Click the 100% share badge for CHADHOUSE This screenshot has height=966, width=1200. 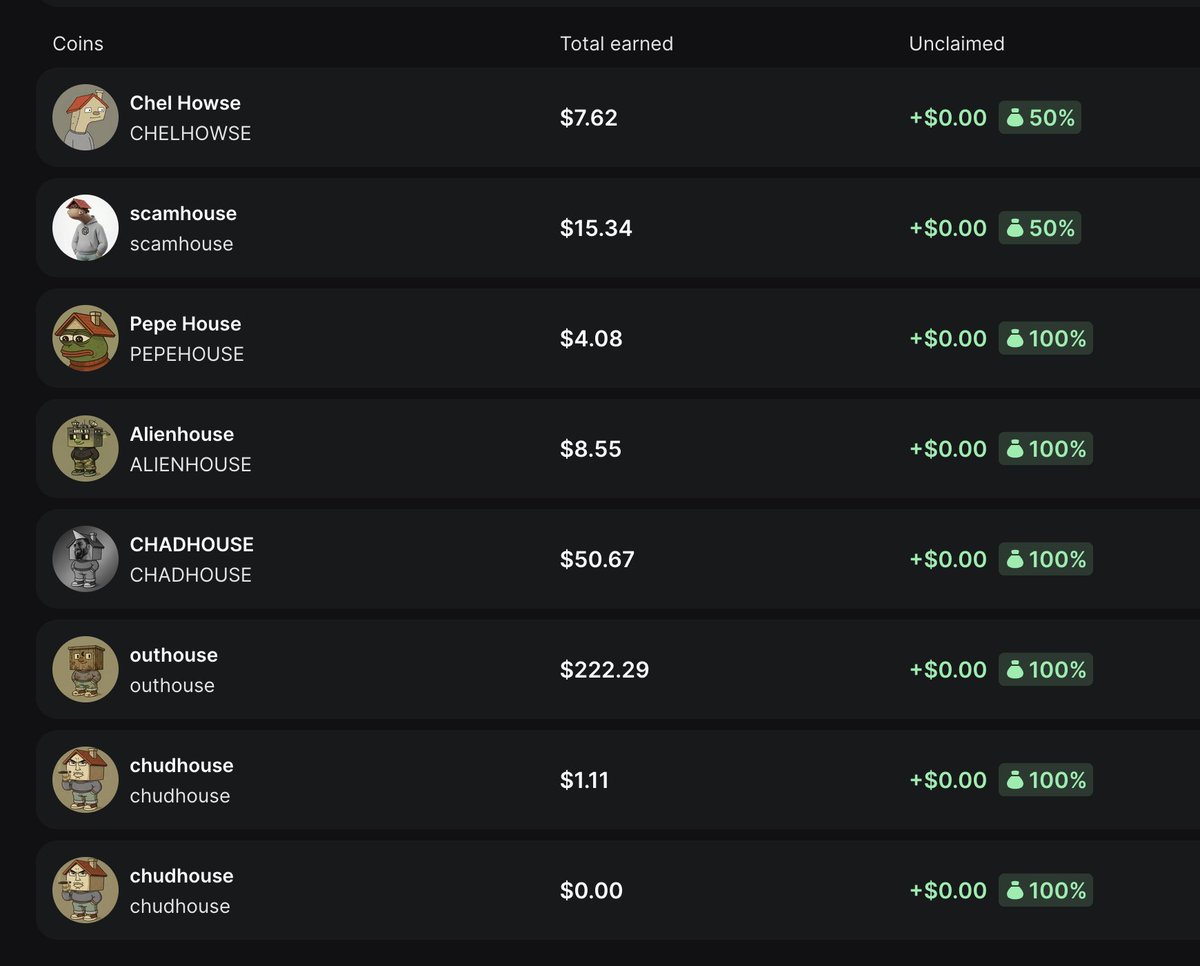(x=1046, y=559)
